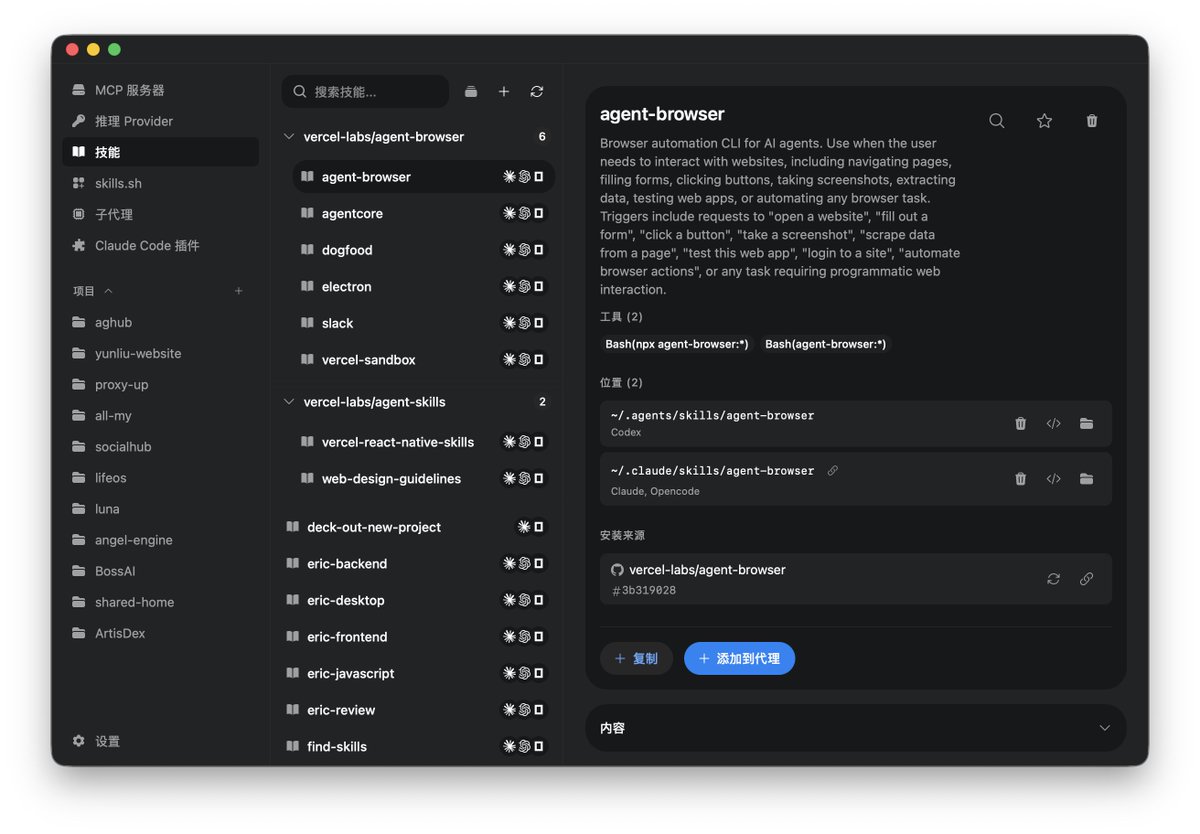Click the OpenAI icon on agentcore row
Screen dimensions: 1200x834
click(x=524, y=213)
